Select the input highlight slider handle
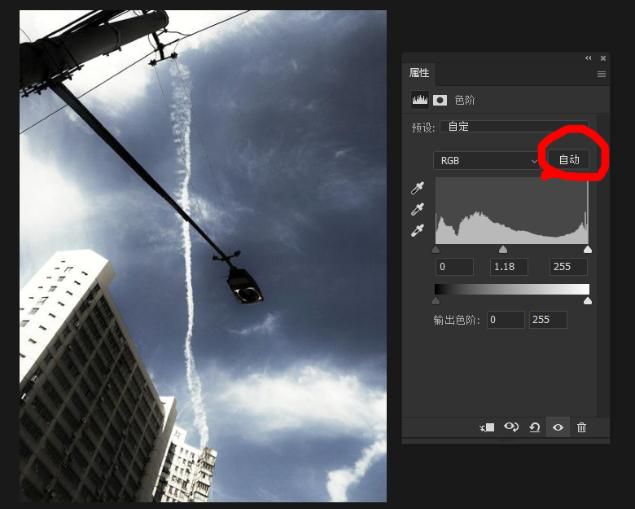Screen dimensions: 635x509 click(588, 249)
